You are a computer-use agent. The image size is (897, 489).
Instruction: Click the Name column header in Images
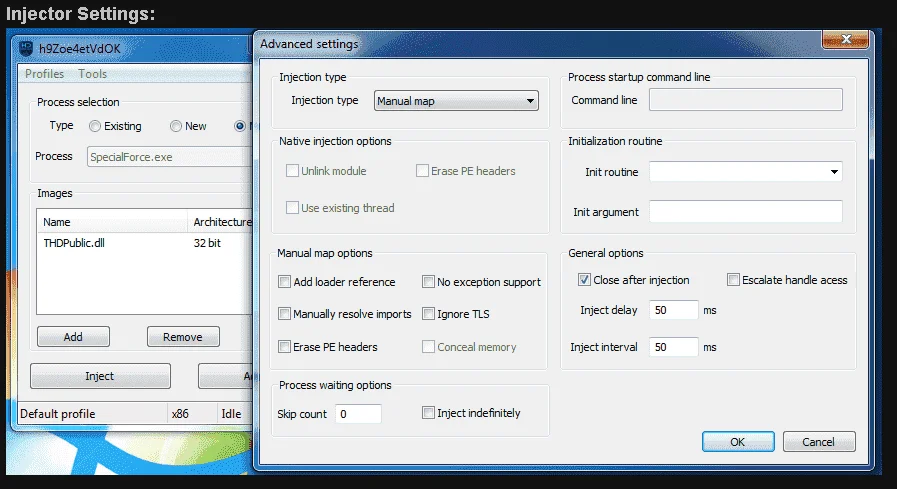tap(112, 222)
